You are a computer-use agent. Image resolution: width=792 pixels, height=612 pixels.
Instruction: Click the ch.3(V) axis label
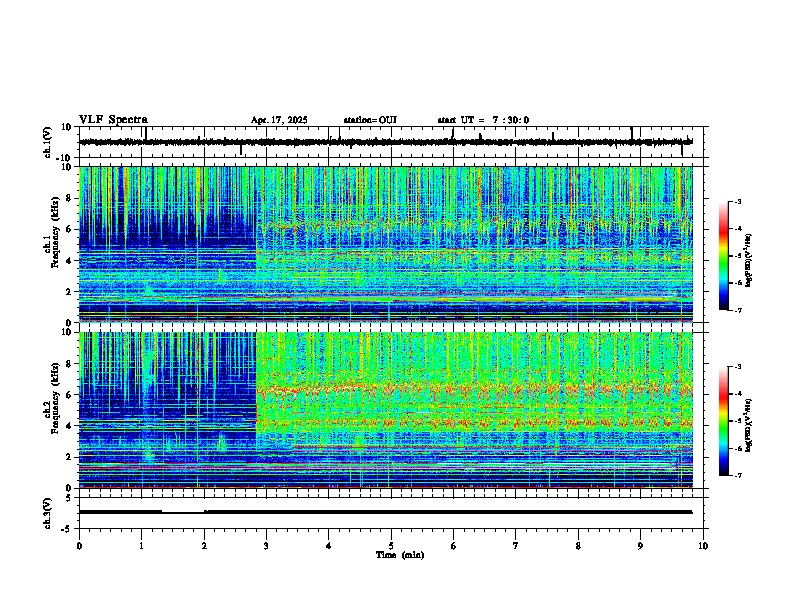coord(48,513)
